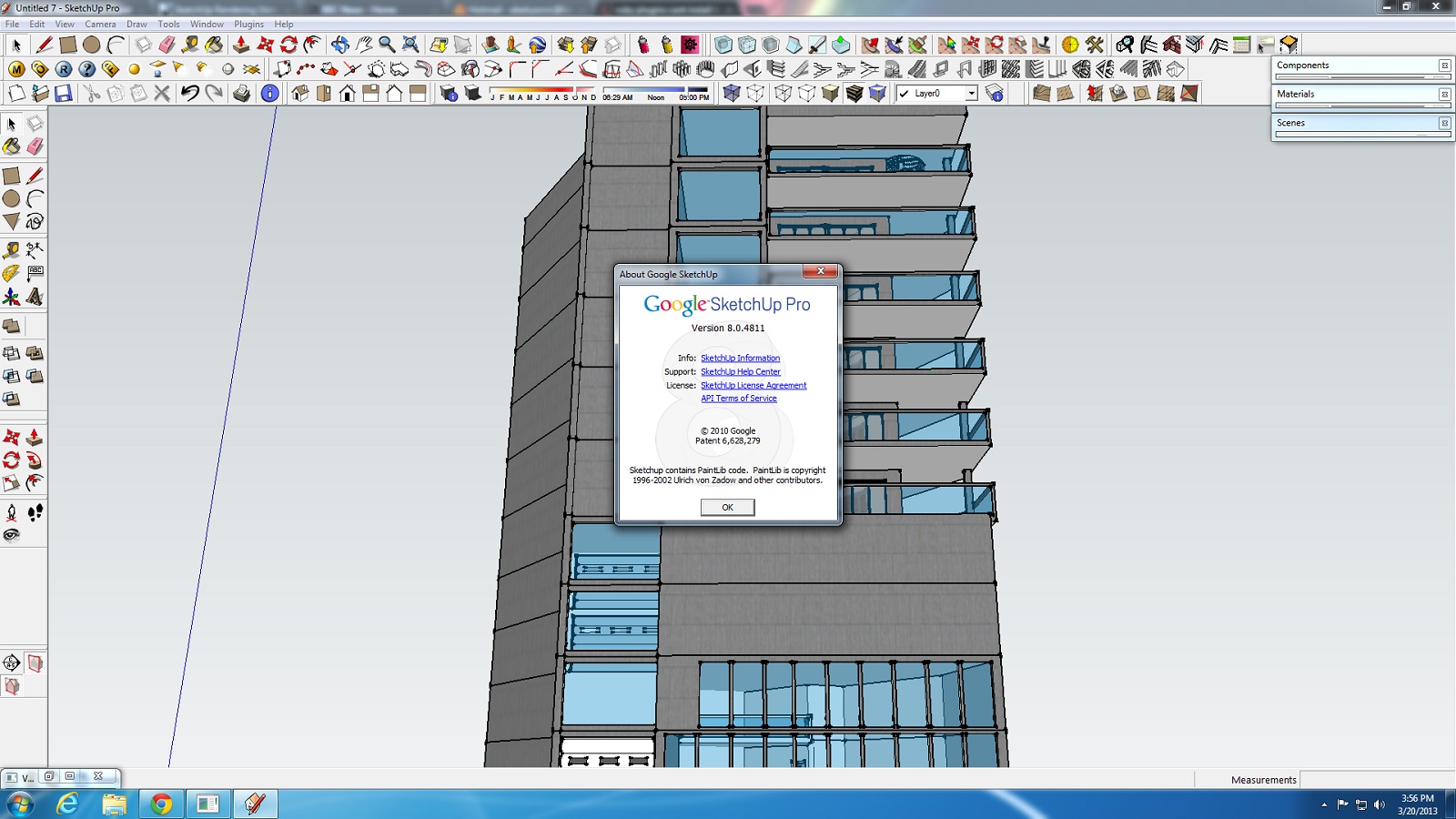Open the Plugins menu
Image resolution: width=1456 pixels, height=819 pixels.
(x=248, y=25)
